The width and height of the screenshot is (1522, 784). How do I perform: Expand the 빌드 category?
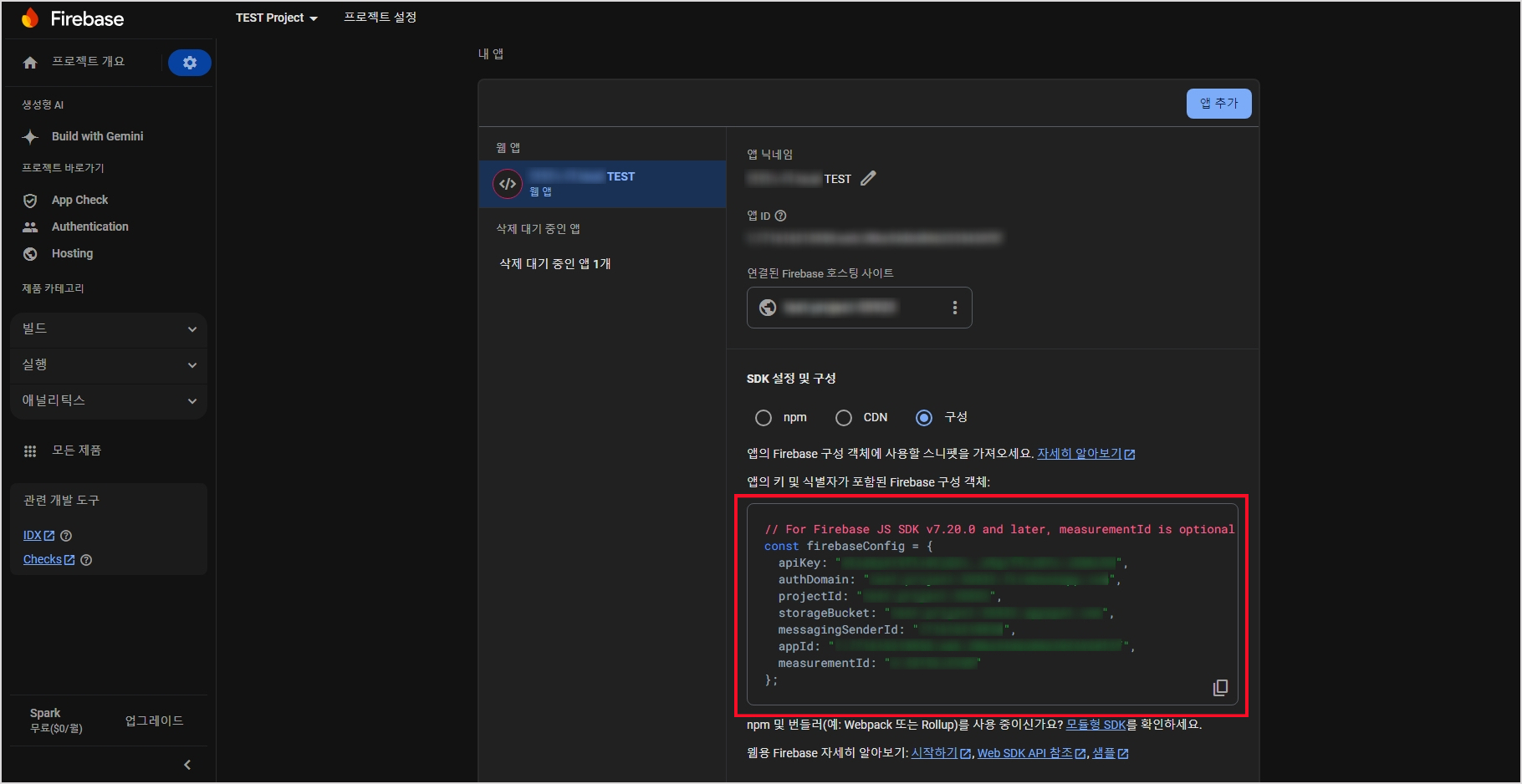109,329
